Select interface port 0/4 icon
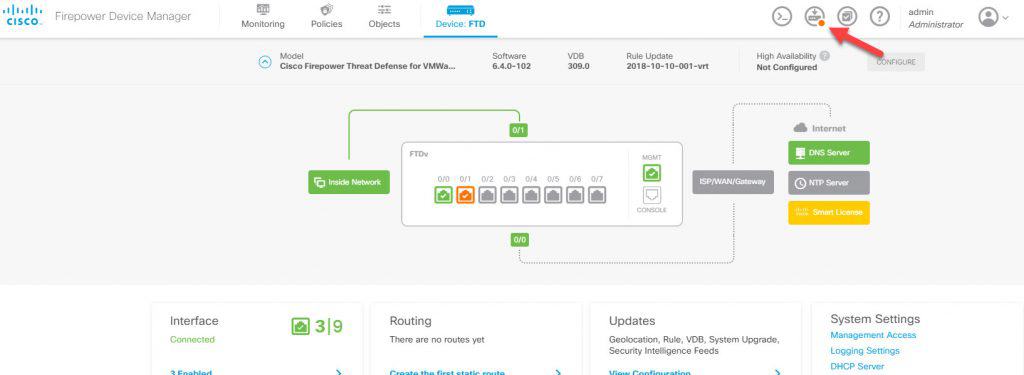The width and height of the screenshot is (1024, 375). (x=531, y=195)
